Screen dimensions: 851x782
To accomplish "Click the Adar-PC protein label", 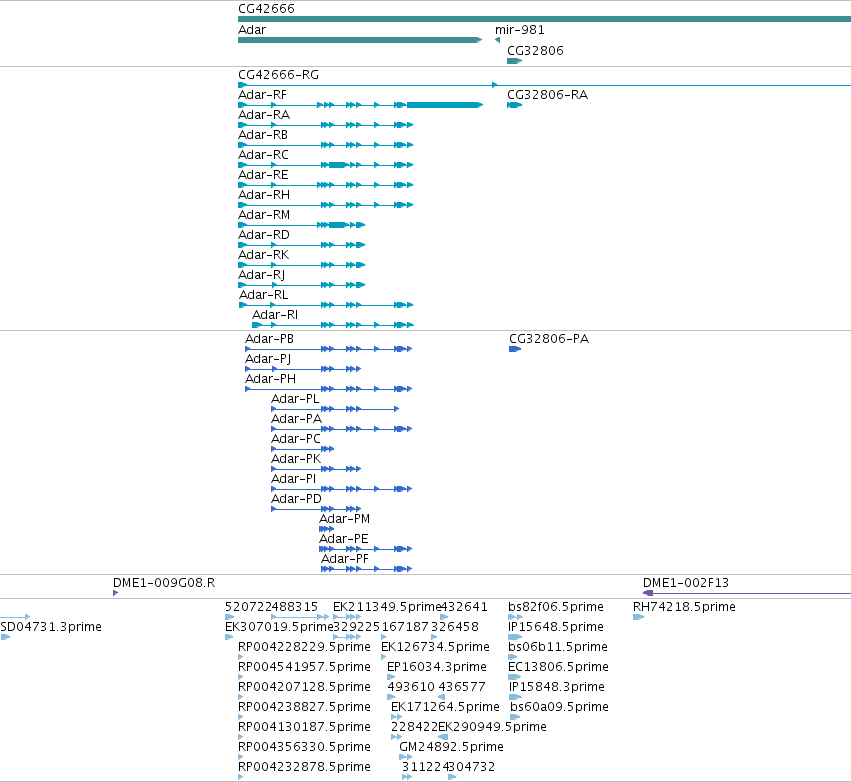I will pyautogui.click(x=296, y=439).
